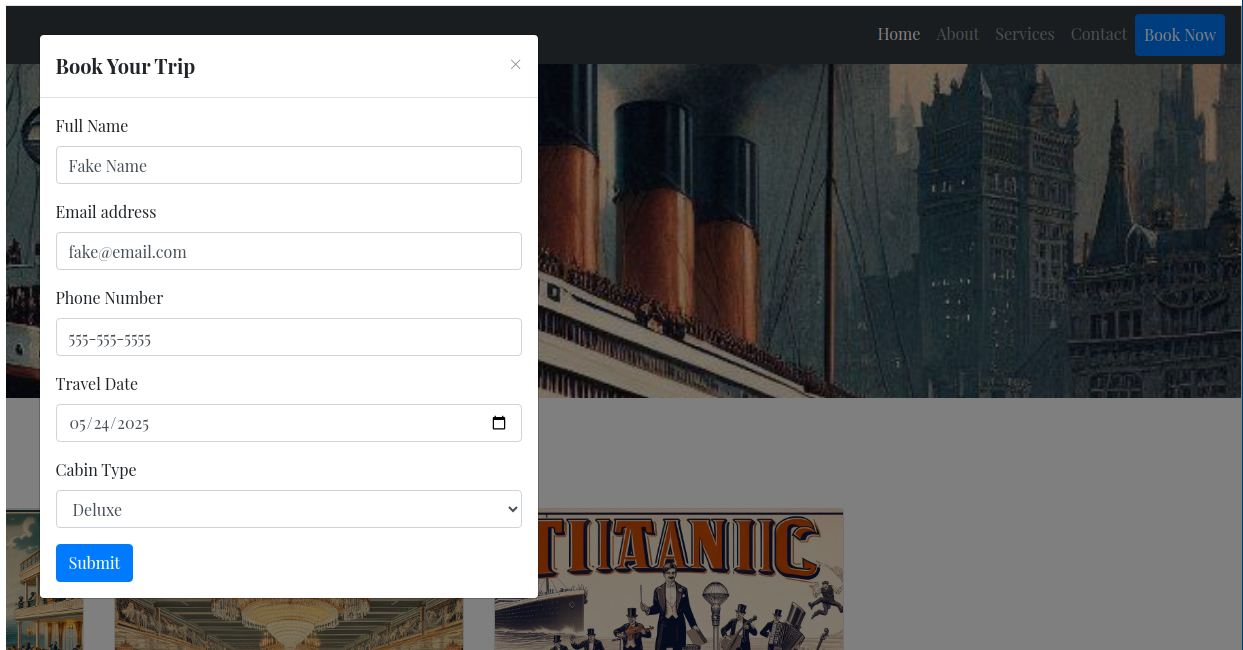Select the month in Travel Date
1243x650 pixels.
pos(77,423)
